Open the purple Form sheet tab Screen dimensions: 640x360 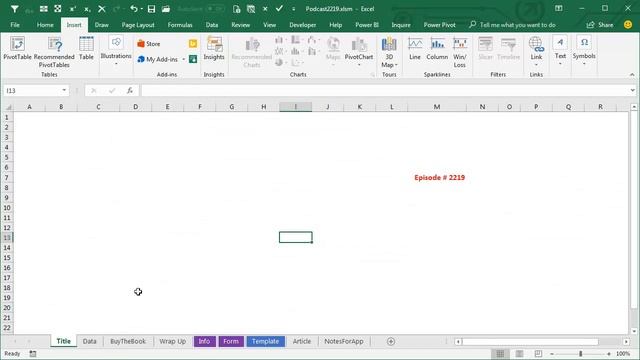pyautogui.click(x=231, y=341)
